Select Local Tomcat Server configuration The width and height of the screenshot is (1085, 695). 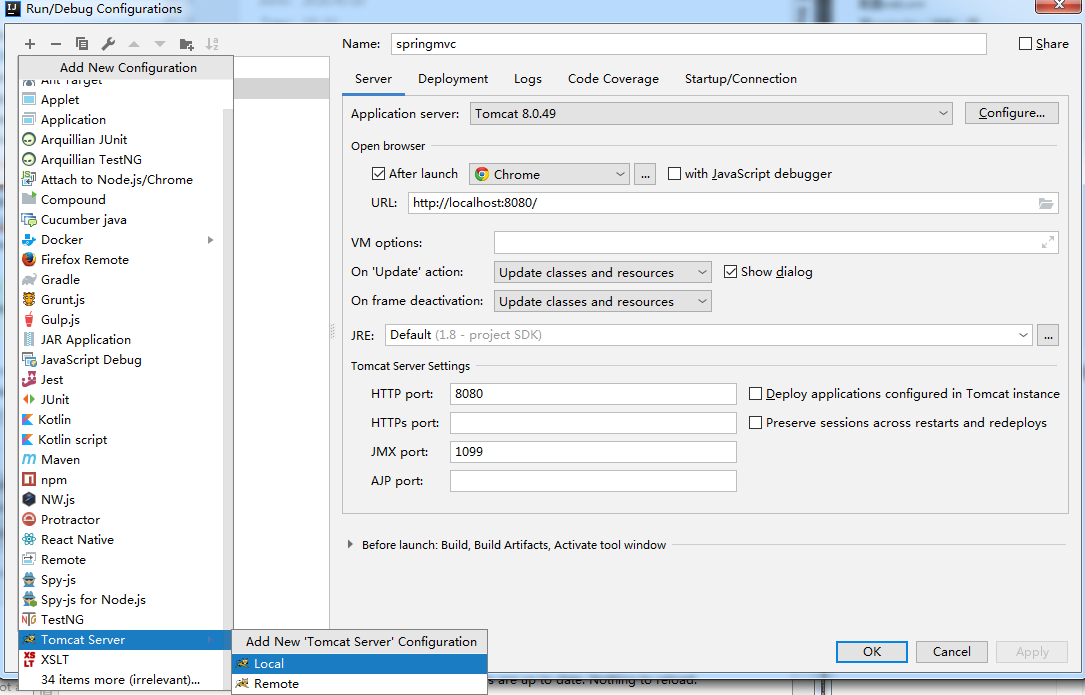tap(360, 664)
